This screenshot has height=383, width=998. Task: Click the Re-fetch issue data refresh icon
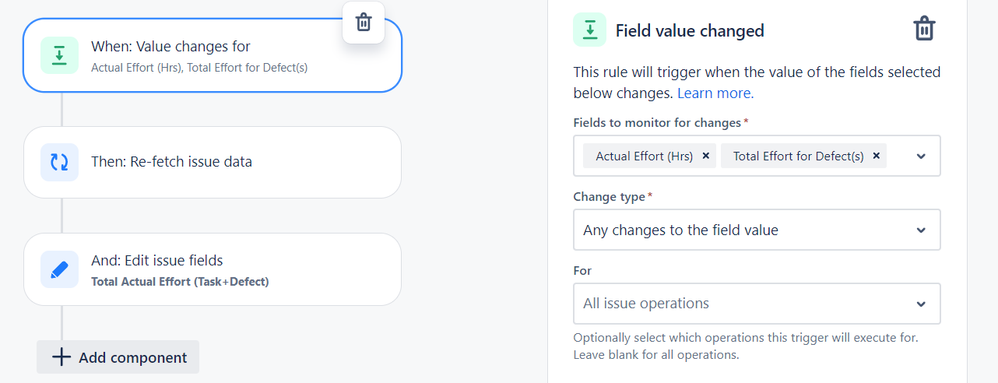[60, 162]
